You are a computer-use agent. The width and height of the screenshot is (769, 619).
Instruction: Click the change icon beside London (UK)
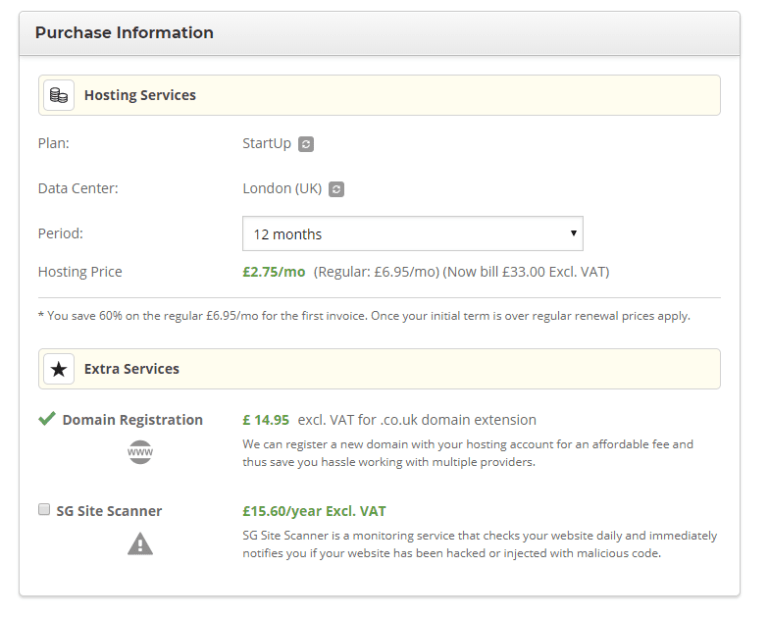[337, 189]
